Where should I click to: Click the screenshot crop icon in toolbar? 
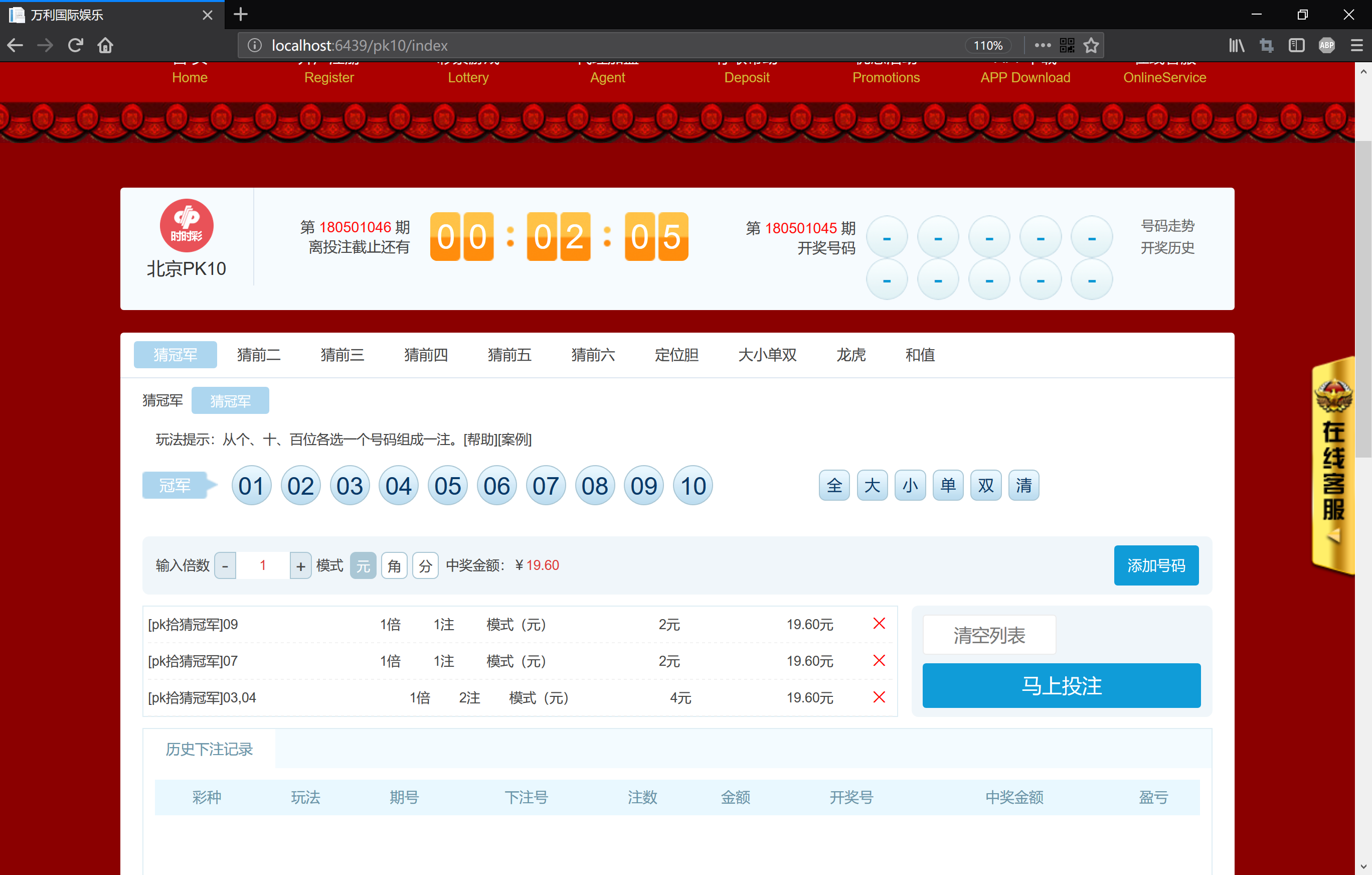[x=1266, y=45]
